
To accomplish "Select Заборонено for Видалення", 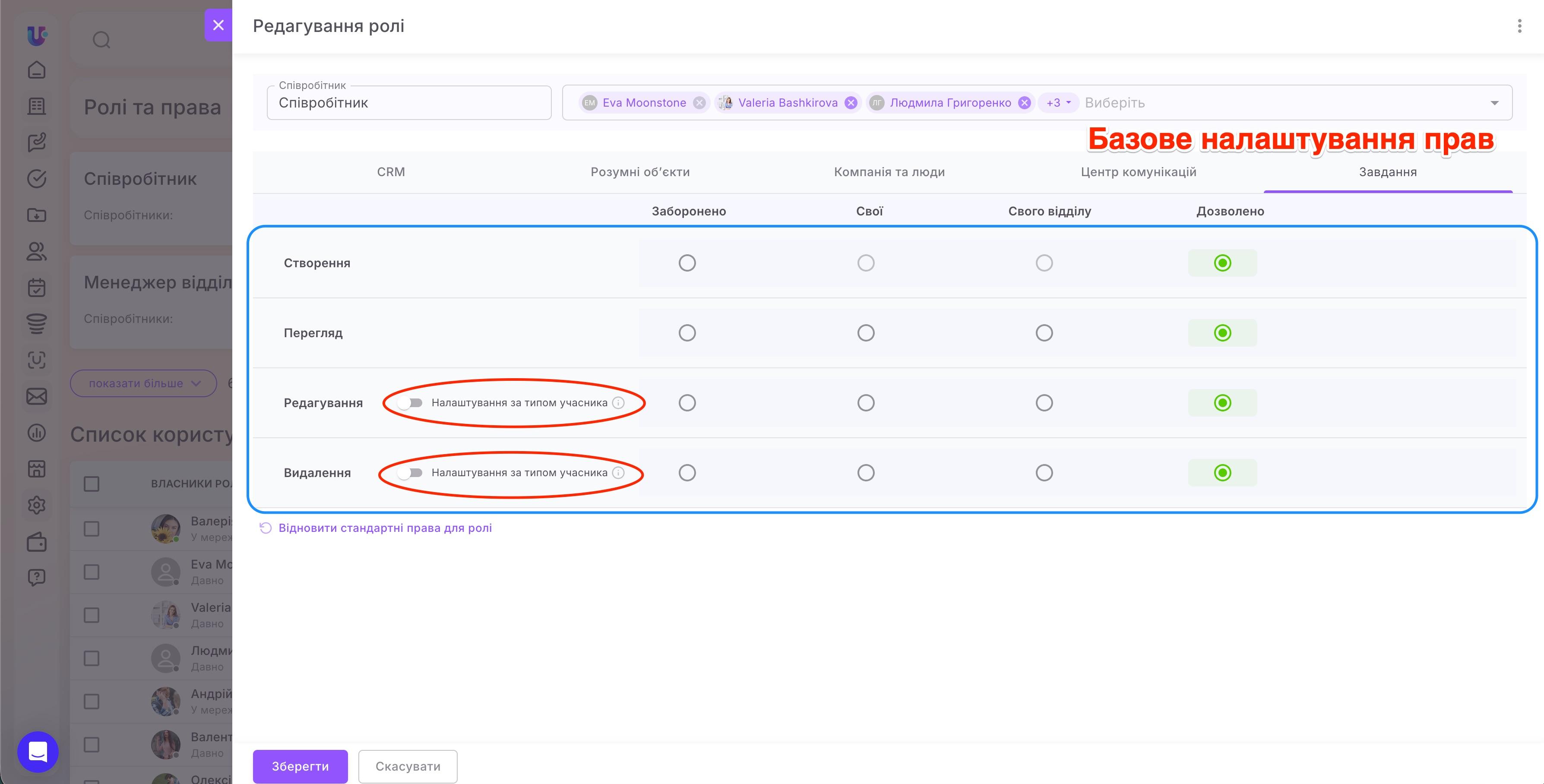I will tap(687, 473).
